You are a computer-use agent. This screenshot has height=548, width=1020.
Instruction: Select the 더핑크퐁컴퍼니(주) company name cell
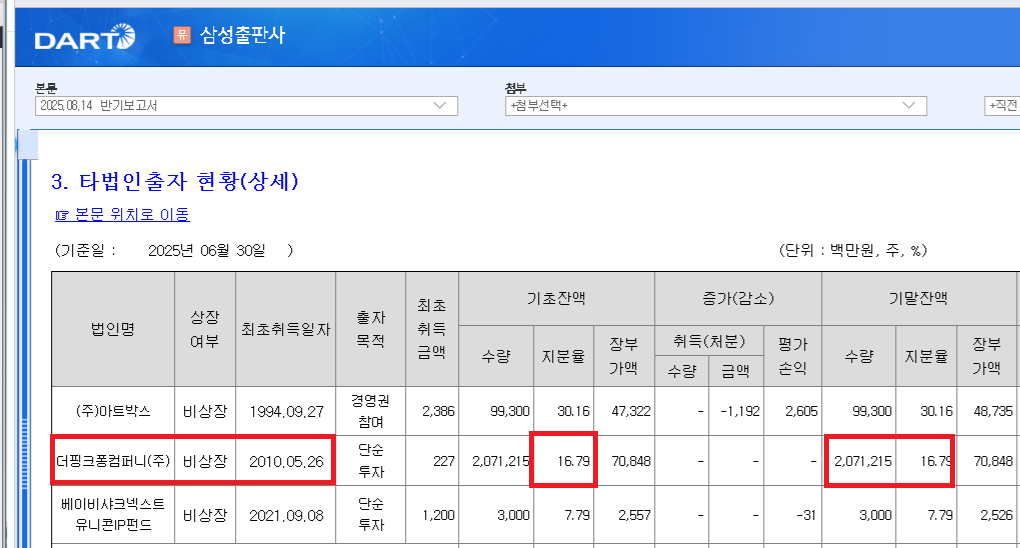coord(113,461)
